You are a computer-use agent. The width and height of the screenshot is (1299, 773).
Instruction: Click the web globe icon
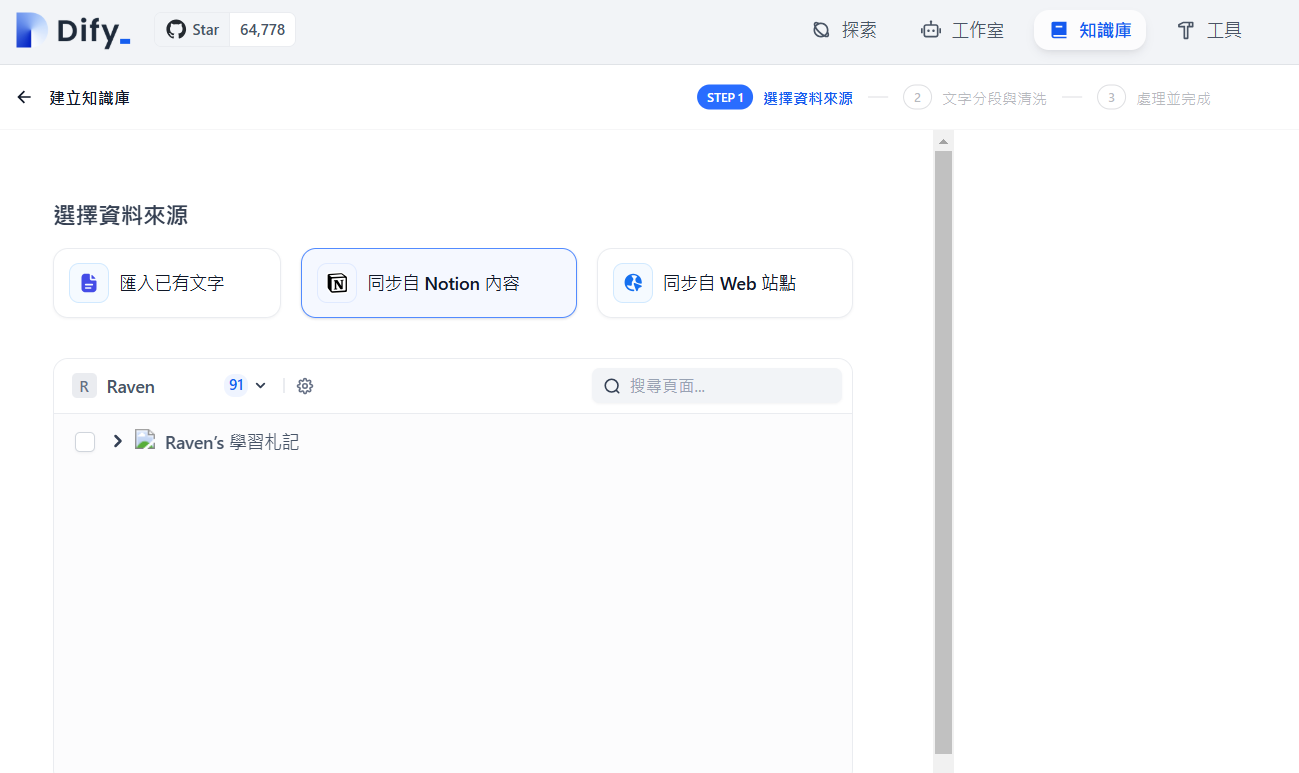633,283
